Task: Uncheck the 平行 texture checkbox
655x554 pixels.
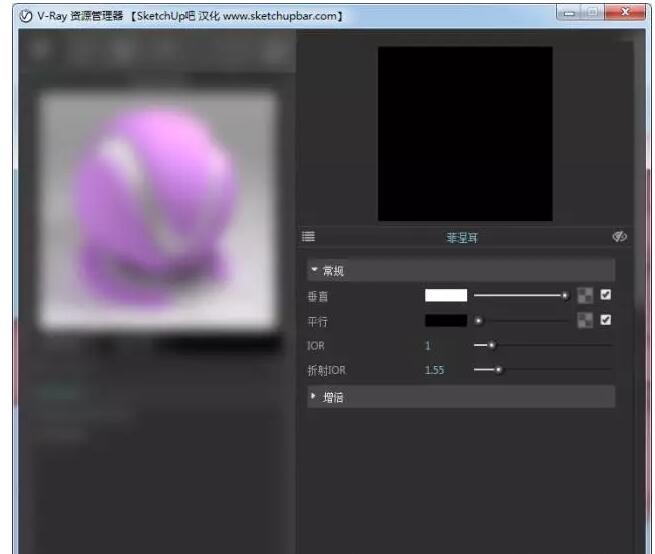Action: [x=606, y=320]
